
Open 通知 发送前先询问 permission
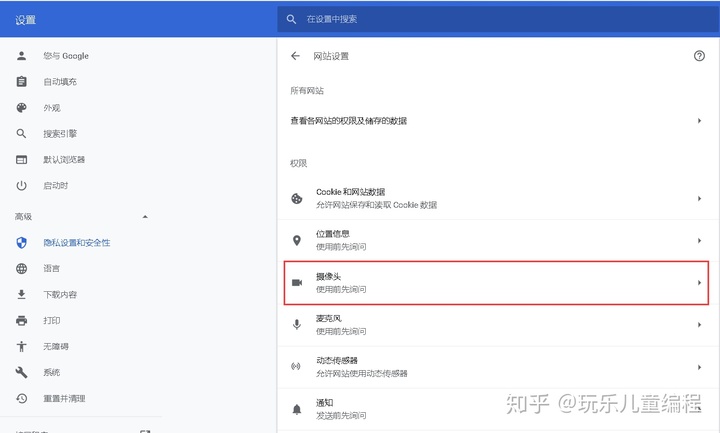[498, 409]
